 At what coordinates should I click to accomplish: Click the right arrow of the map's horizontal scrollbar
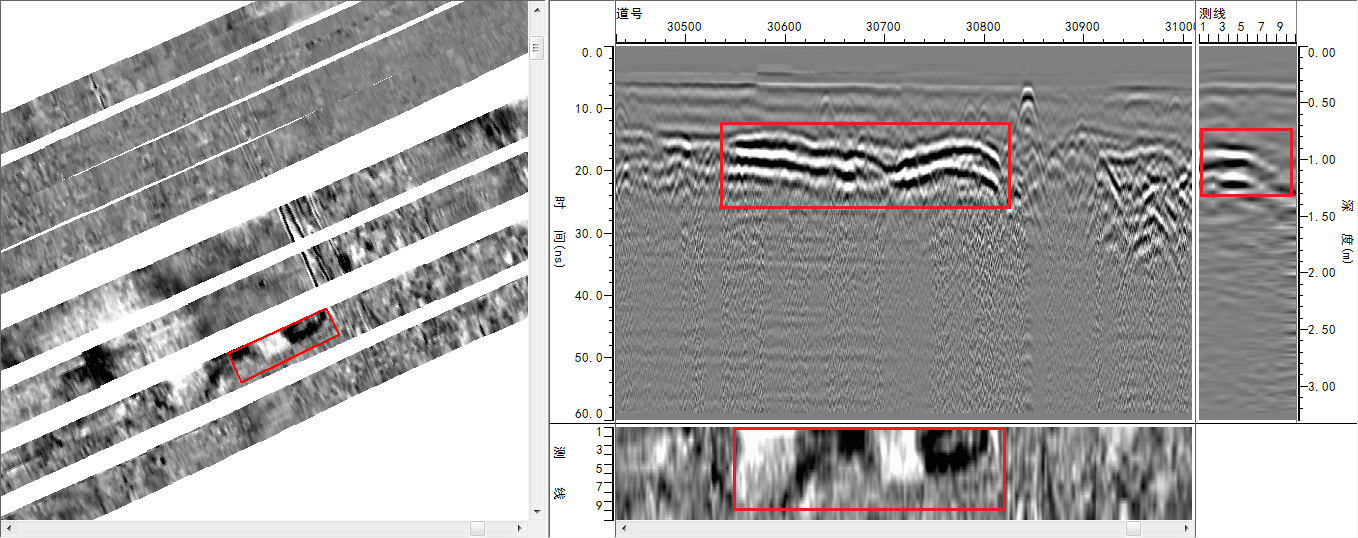coord(520,528)
